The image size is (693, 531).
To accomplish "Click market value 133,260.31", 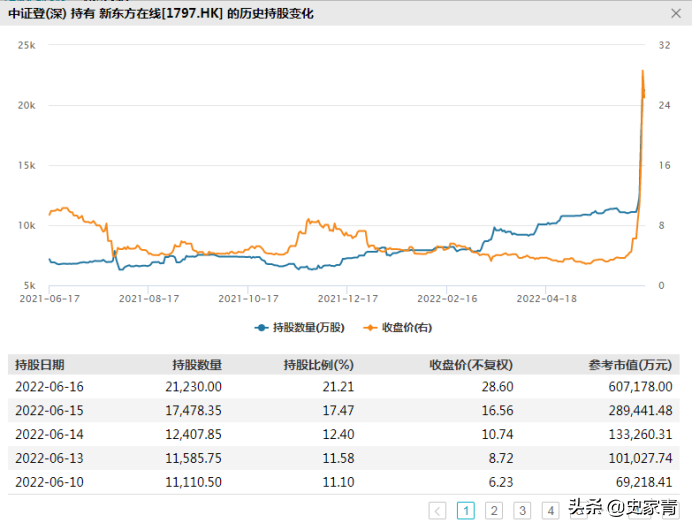I will tap(641, 435).
